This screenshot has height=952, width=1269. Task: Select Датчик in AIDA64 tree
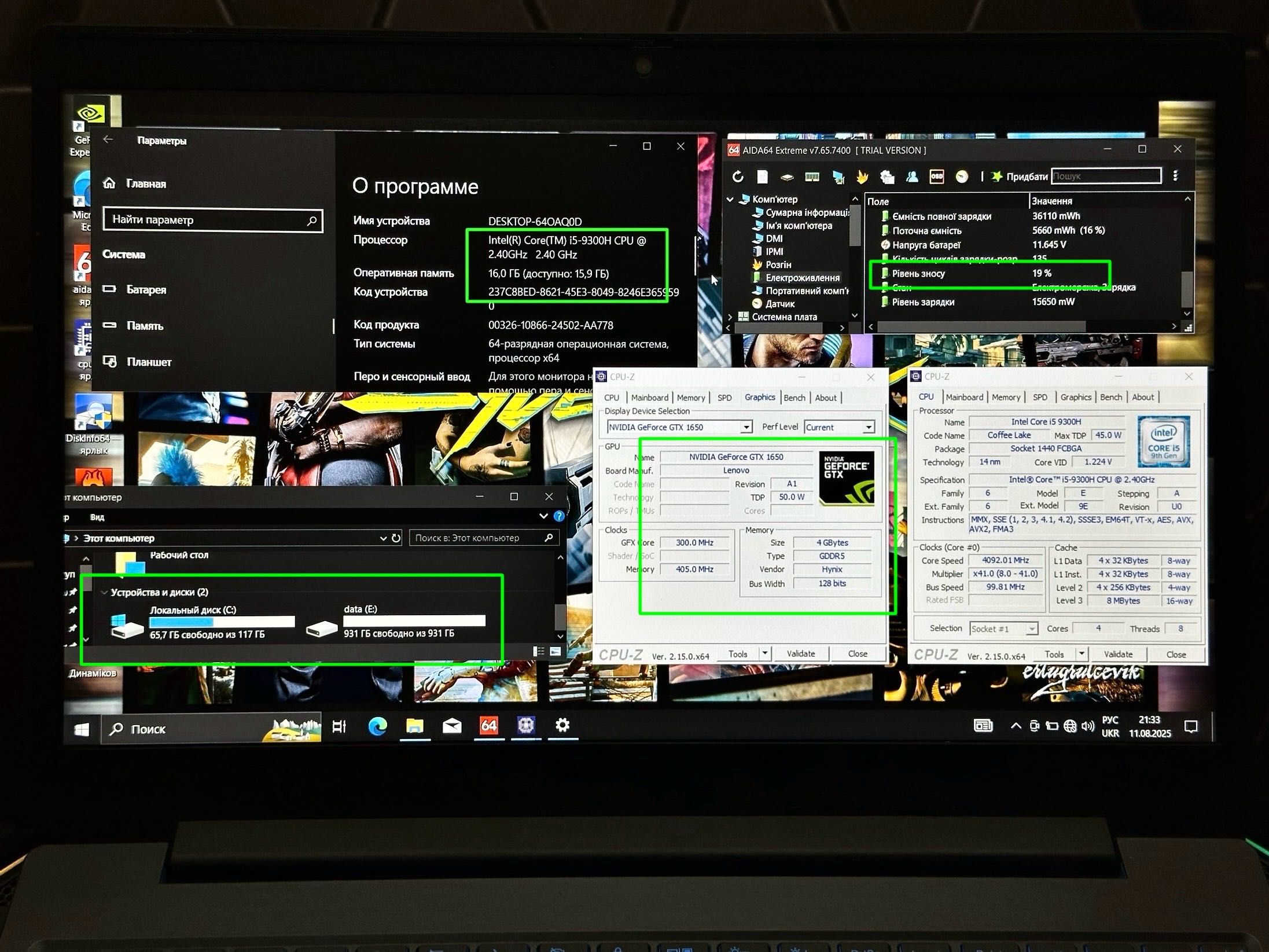(773, 304)
